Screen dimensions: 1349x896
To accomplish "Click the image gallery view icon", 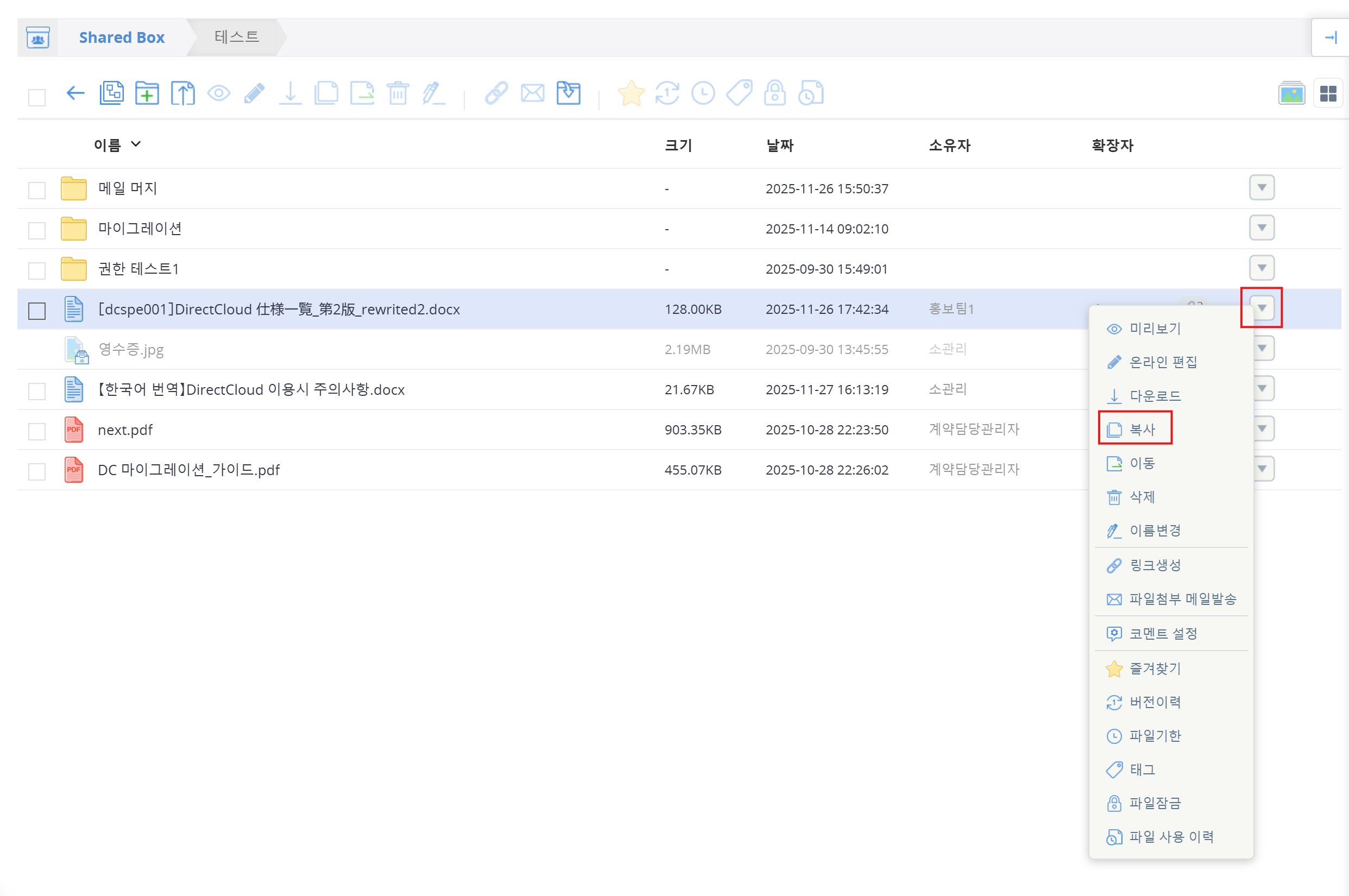I will pyautogui.click(x=1291, y=93).
